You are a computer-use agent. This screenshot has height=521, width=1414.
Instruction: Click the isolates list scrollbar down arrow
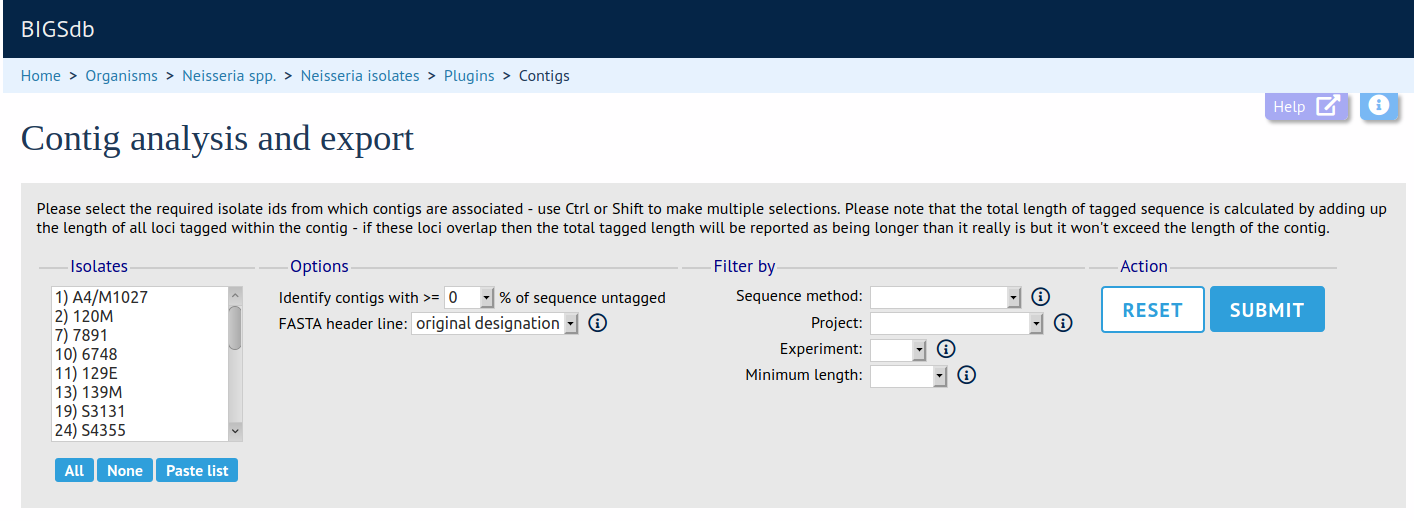tap(236, 430)
